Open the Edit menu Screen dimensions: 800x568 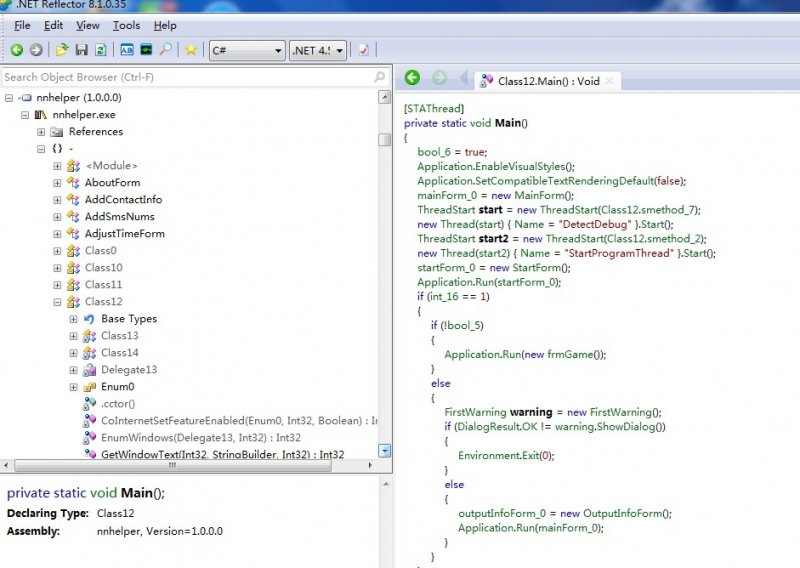click(53, 26)
